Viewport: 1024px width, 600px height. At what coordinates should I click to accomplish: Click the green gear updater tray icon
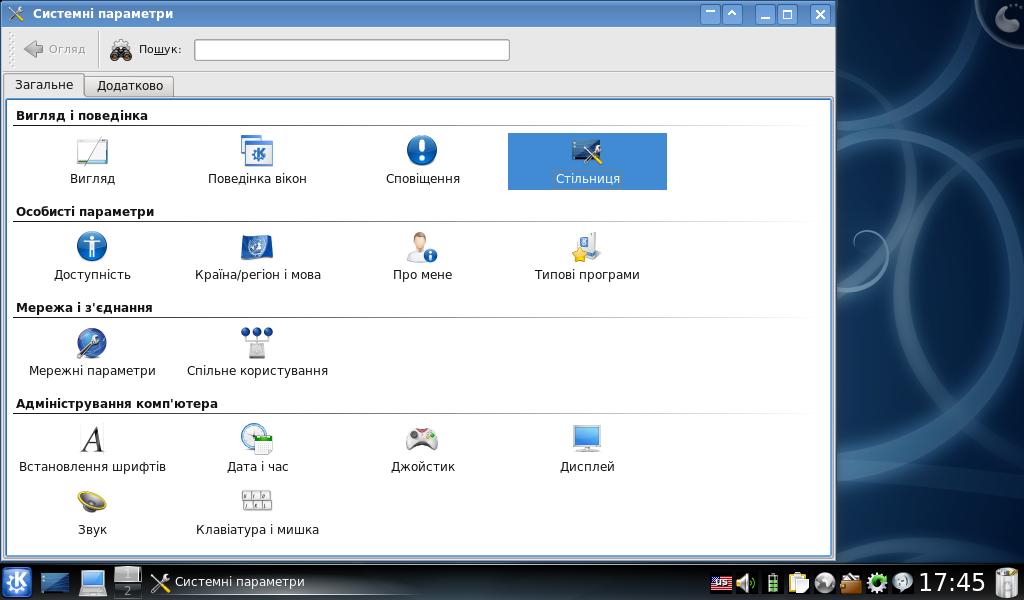[x=876, y=582]
